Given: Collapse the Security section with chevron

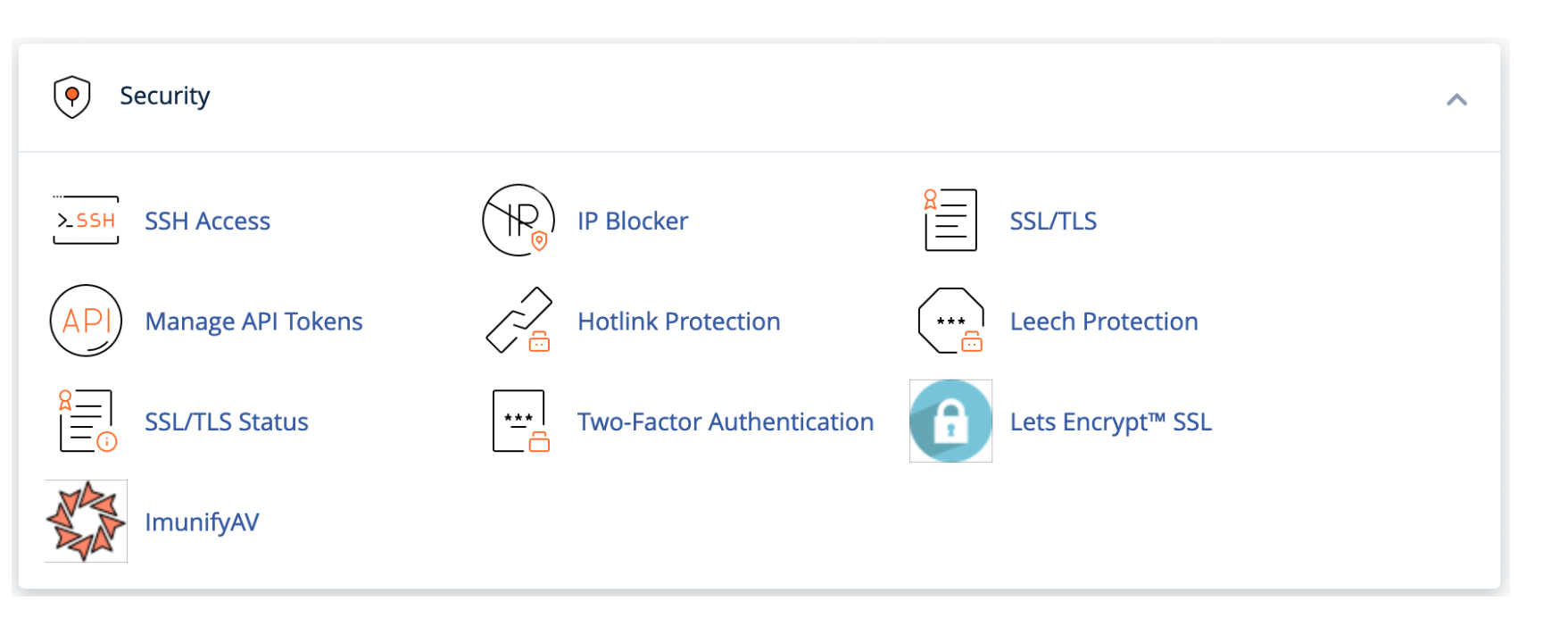Looking at the screenshot, I should click(1456, 99).
